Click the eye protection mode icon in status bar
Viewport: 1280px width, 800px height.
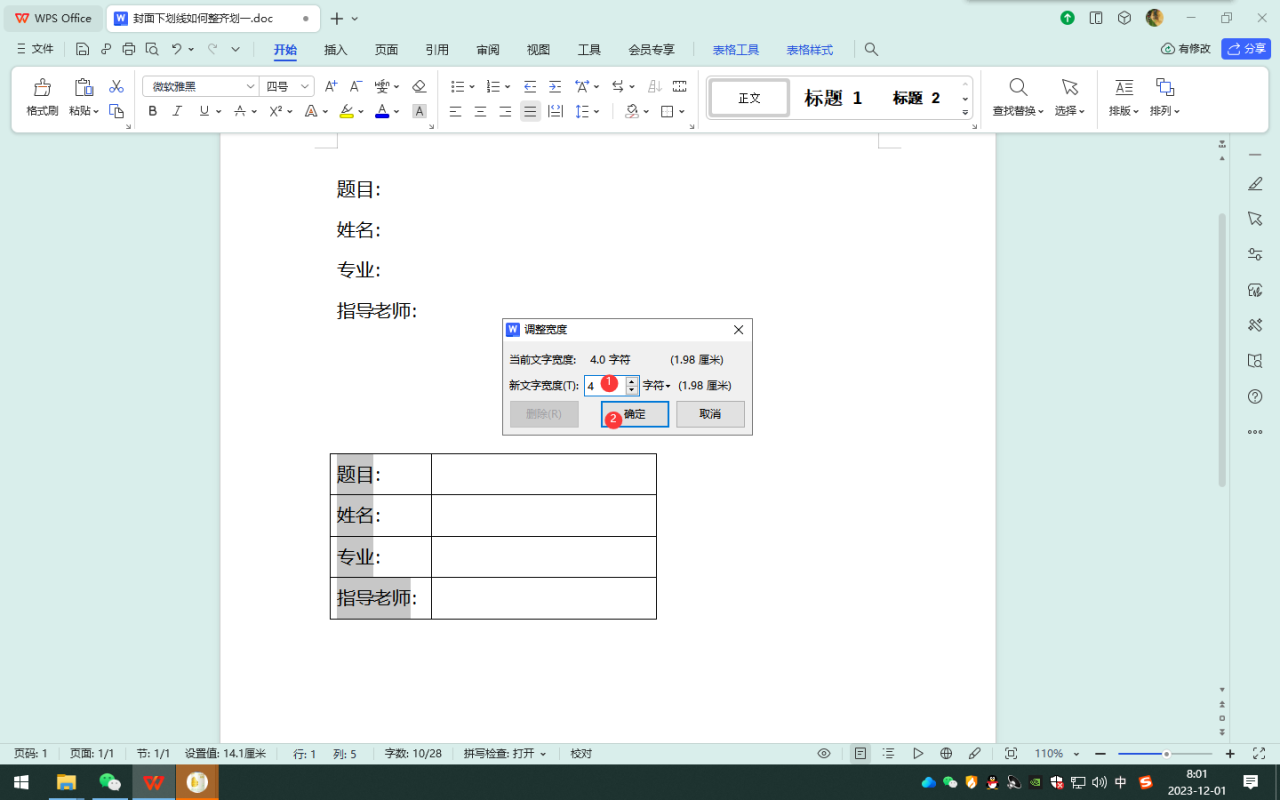(824, 753)
